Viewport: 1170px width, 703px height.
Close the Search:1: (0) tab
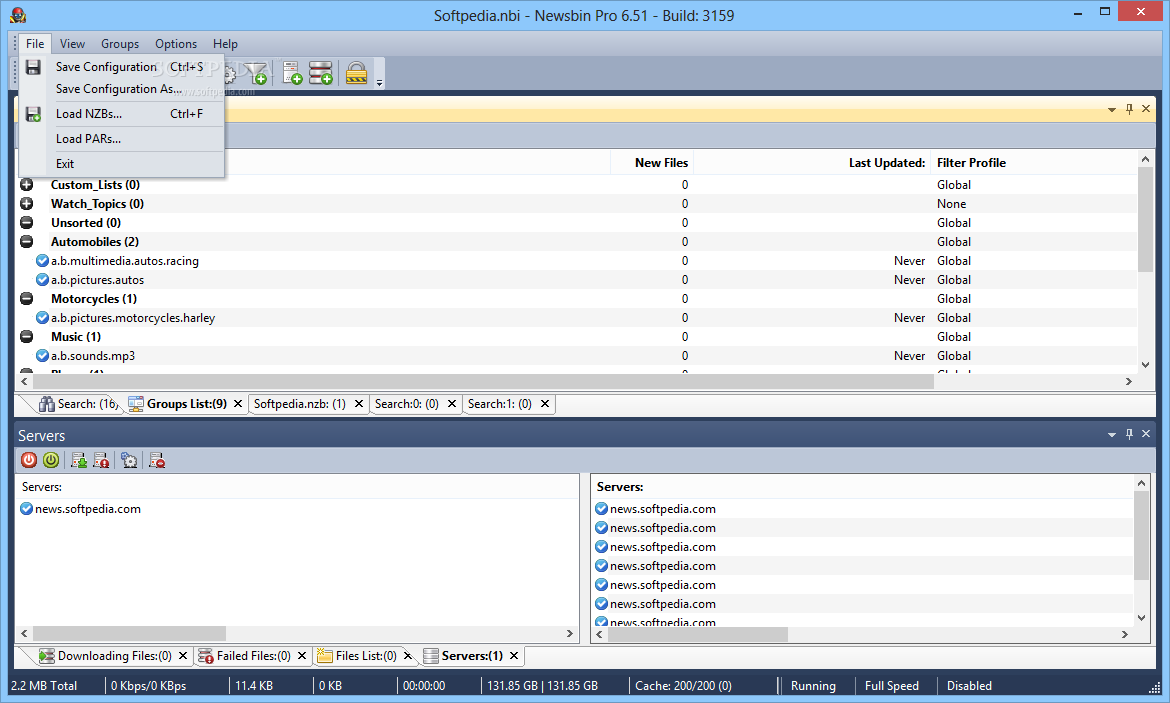click(x=545, y=404)
